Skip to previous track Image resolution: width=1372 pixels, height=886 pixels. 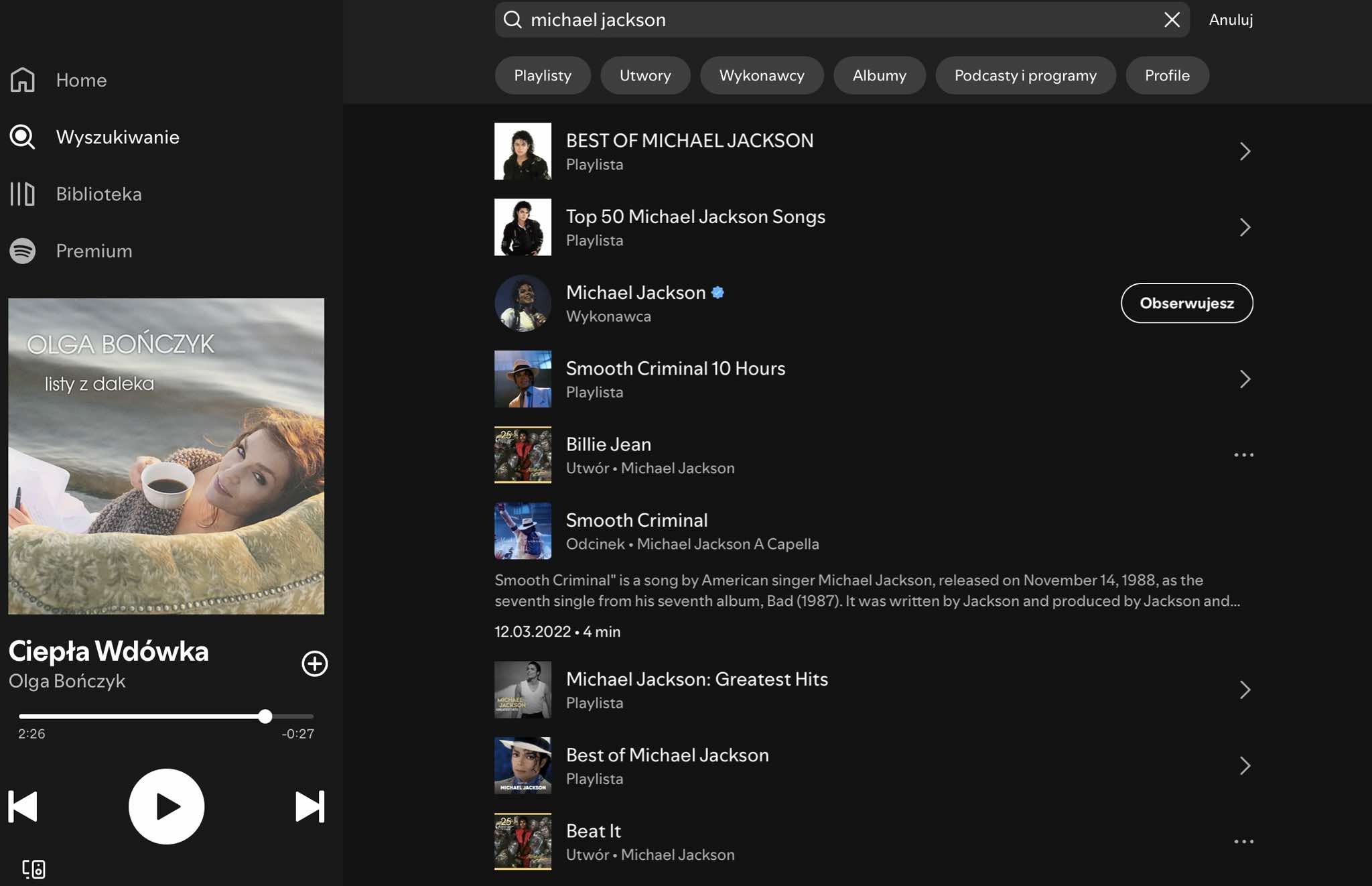[23, 806]
